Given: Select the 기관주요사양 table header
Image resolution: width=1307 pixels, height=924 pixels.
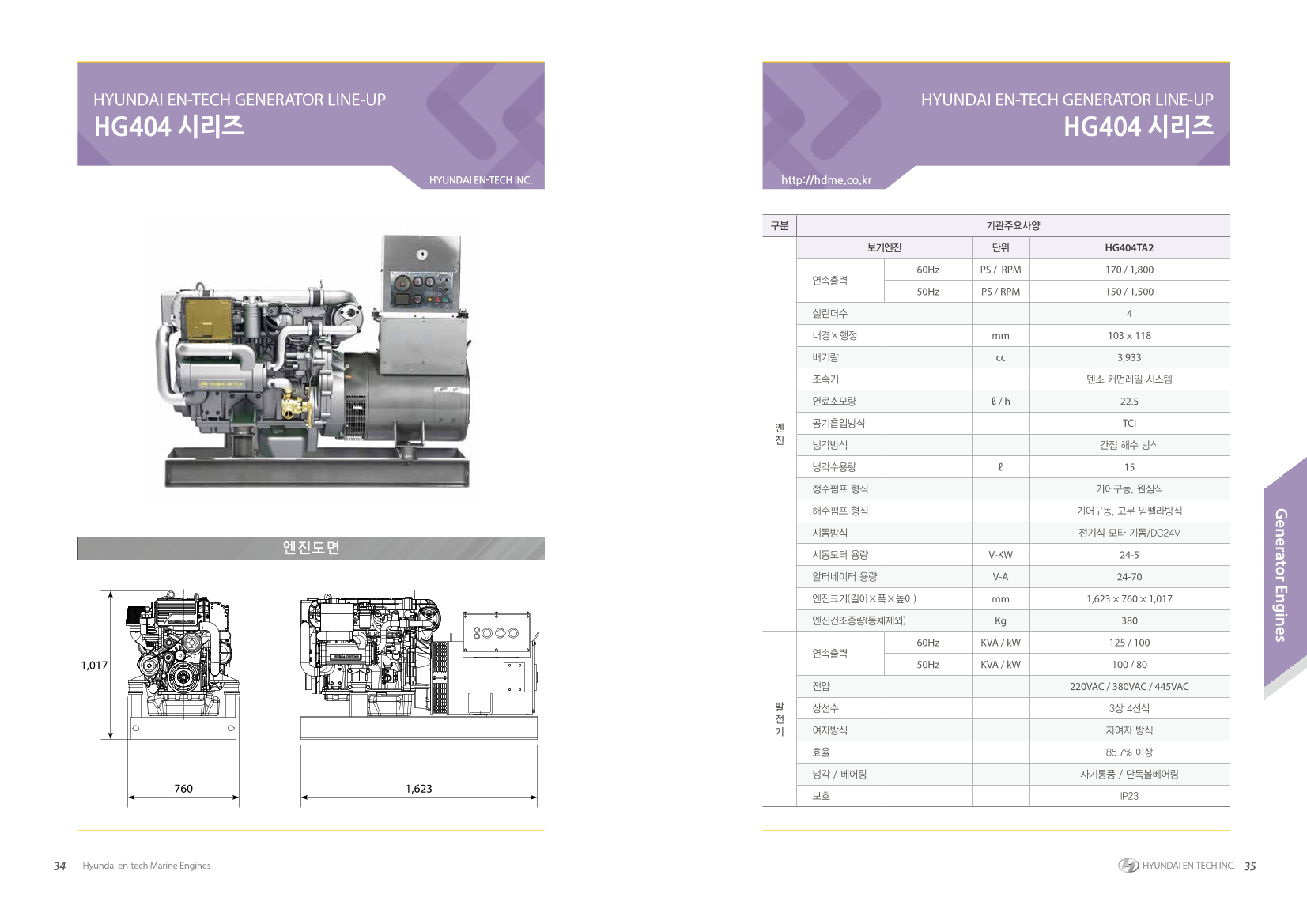Looking at the screenshot, I should pos(1012,225).
